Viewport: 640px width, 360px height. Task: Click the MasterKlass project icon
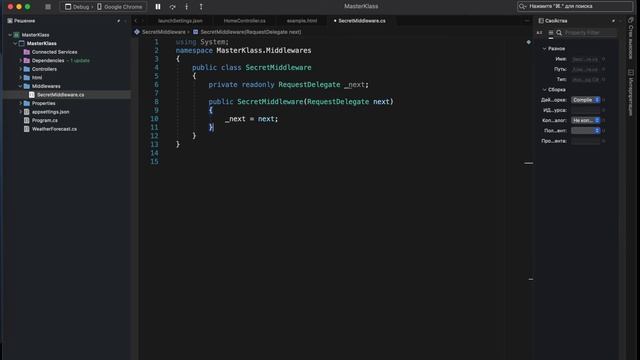(22, 43)
